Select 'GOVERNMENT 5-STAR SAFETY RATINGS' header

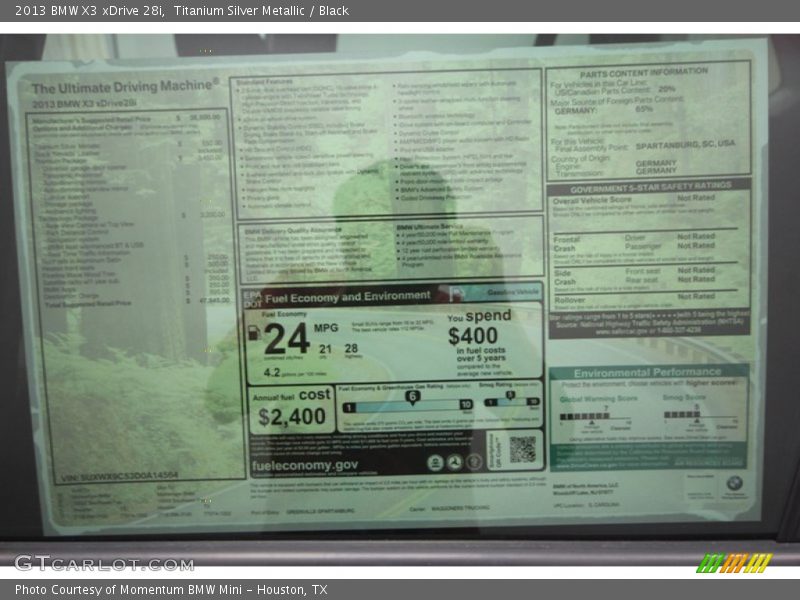click(651, 187)
